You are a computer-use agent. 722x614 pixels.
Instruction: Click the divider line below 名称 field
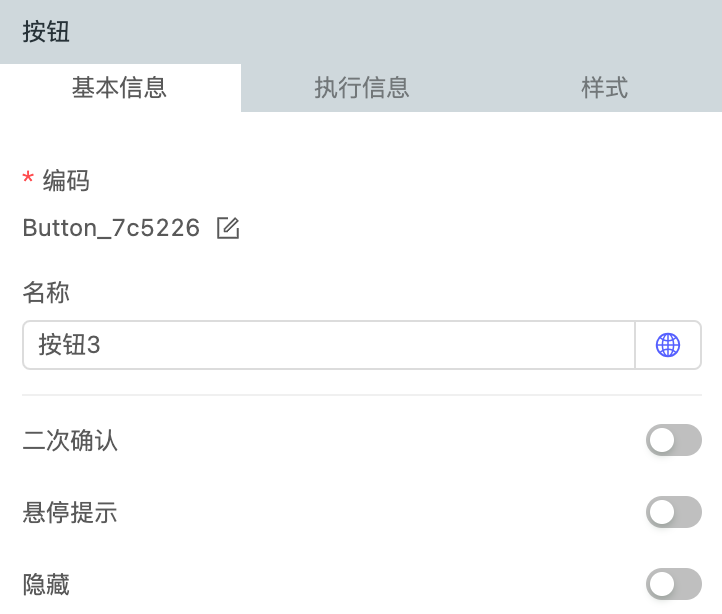tap(361, 395)
